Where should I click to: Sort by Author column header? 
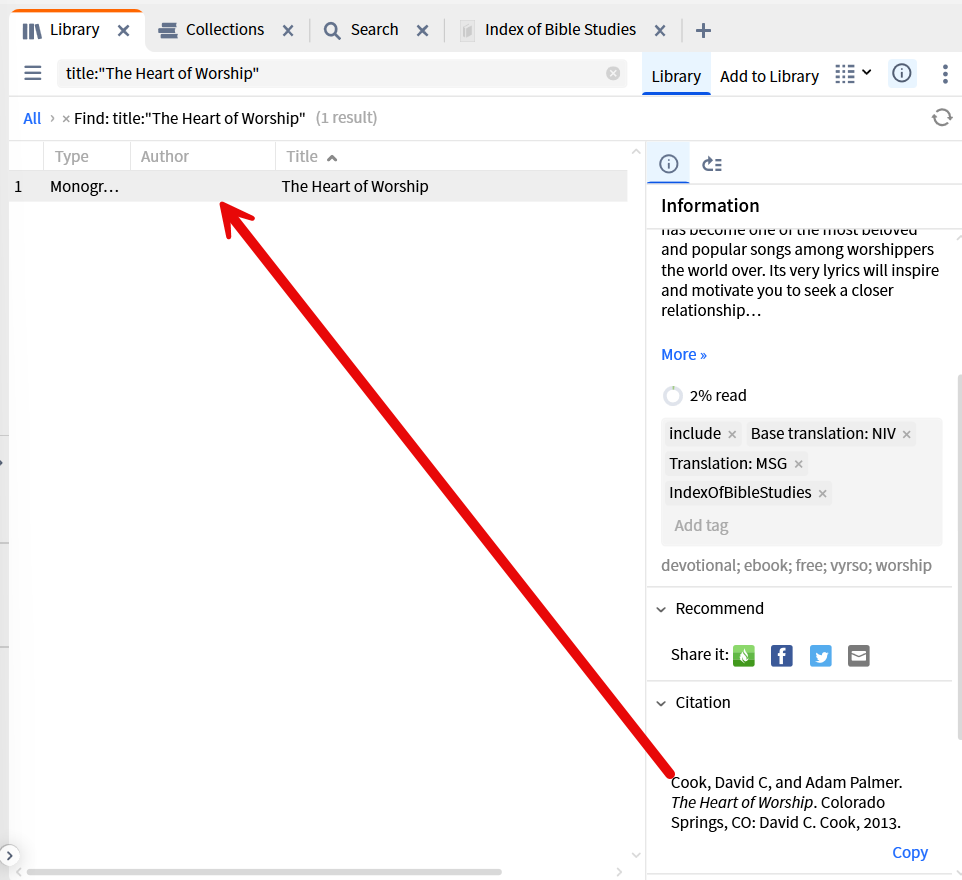(x=202, y=156)
